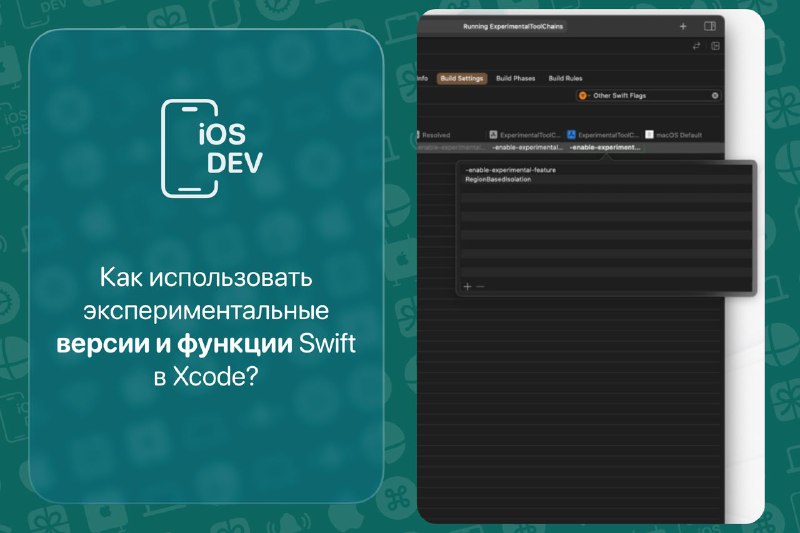This screenshot has height=533, width=800.
Task: Open the orange filter icon in the search field
Action: 583,95
